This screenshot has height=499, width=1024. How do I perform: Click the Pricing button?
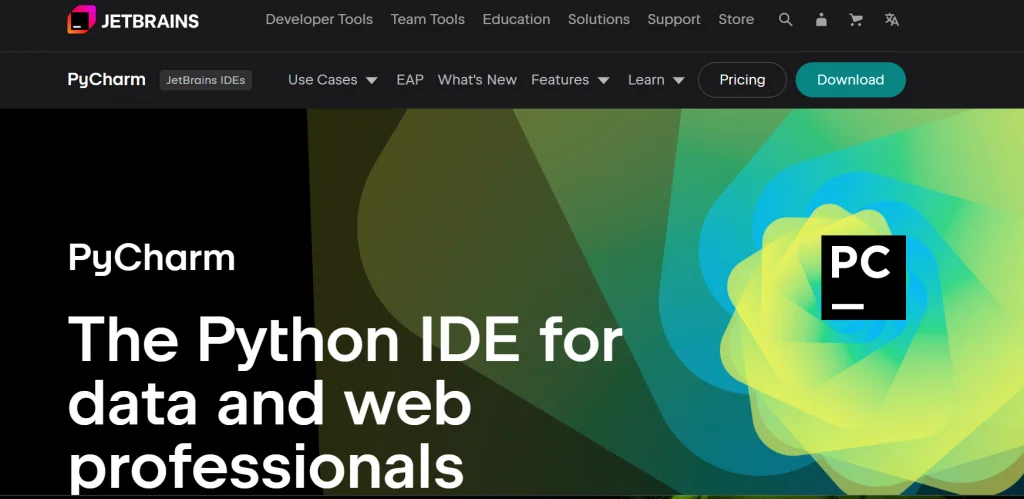coord(742,80)
